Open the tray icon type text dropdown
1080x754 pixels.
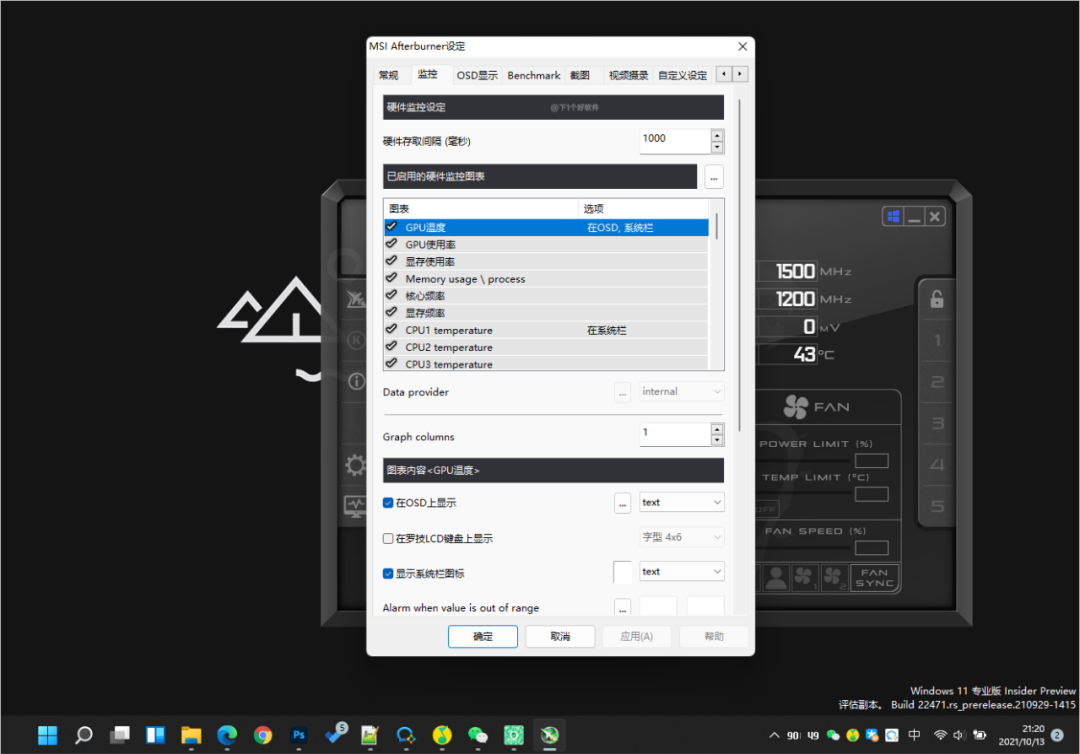click(x=681, y=572)
